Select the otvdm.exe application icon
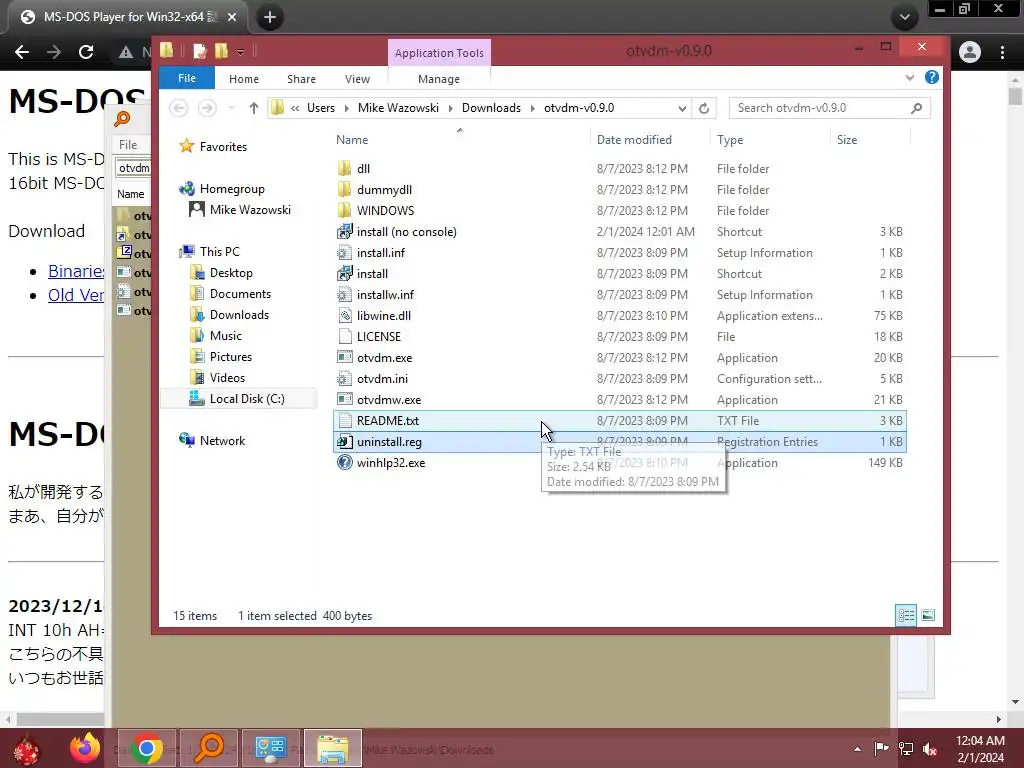This screenshot has height=768, width=1024. (345, 357)
